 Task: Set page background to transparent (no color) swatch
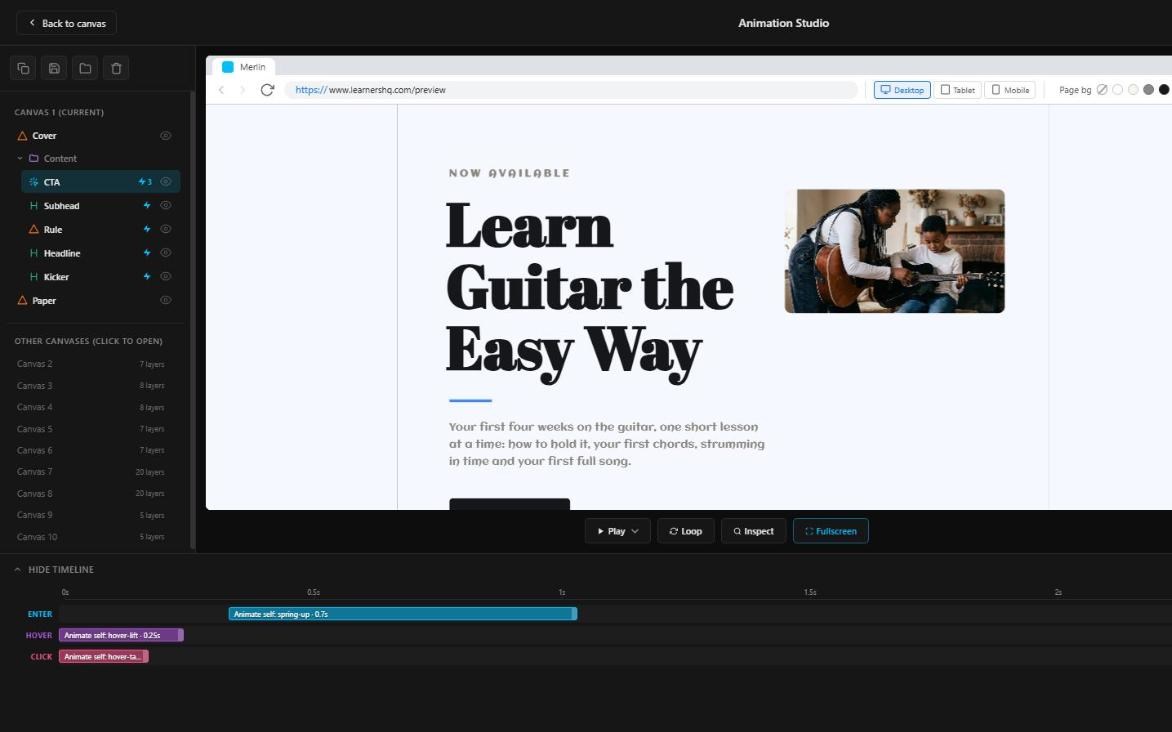coord(1102,90)
